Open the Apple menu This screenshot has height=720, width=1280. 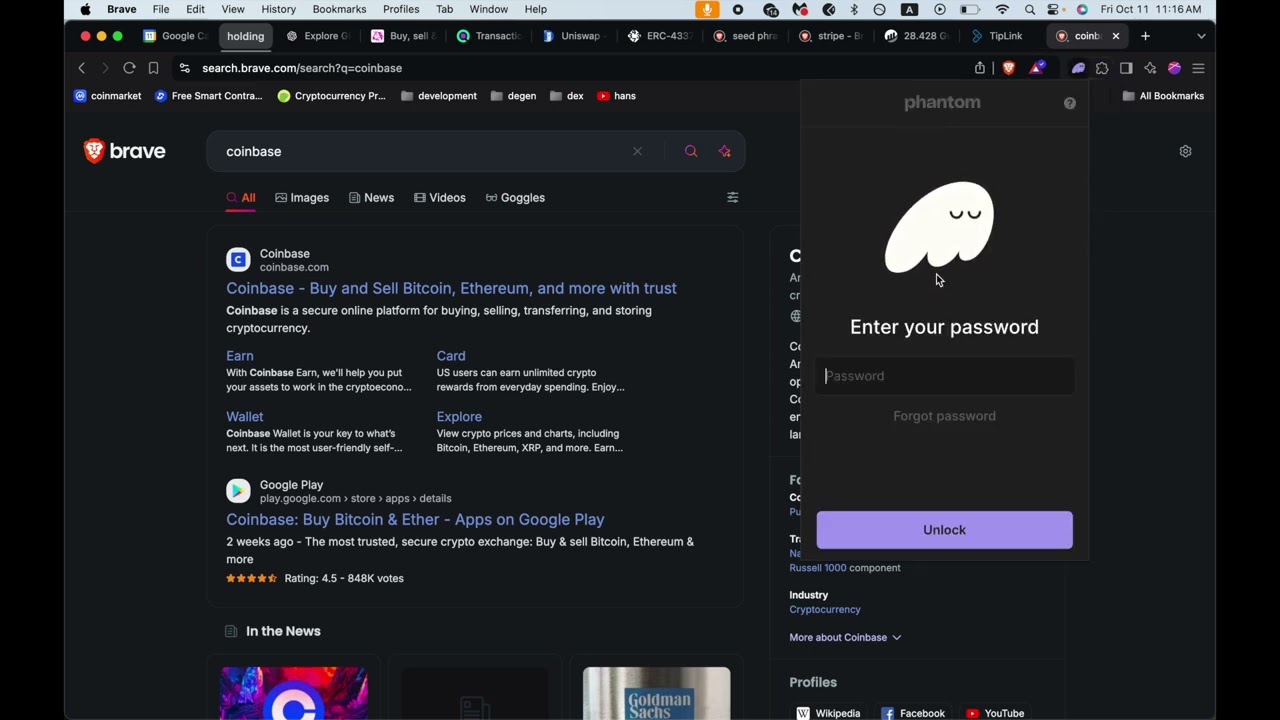click(85, 9)
